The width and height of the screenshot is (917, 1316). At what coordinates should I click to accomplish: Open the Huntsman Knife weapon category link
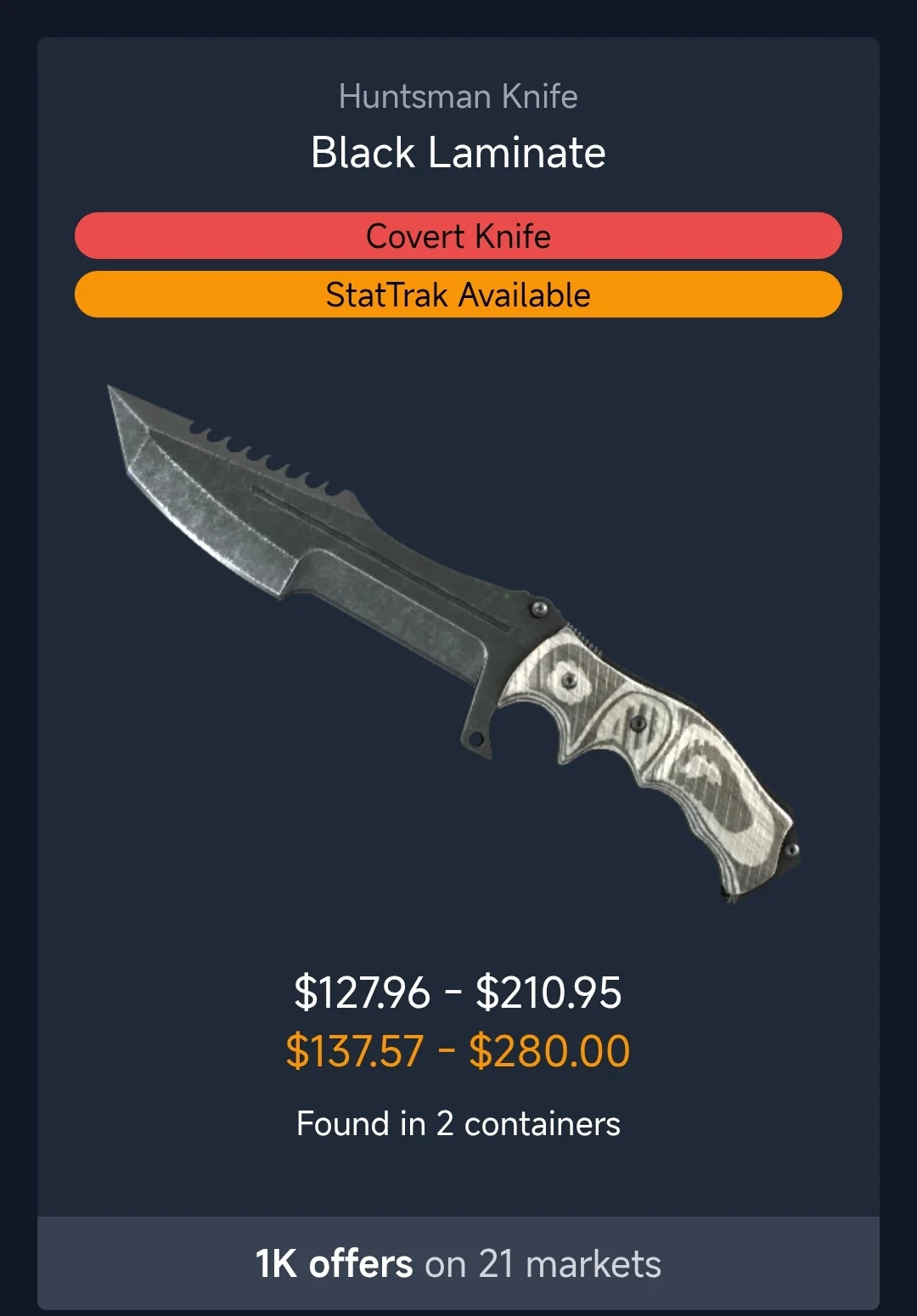point(458,96)
